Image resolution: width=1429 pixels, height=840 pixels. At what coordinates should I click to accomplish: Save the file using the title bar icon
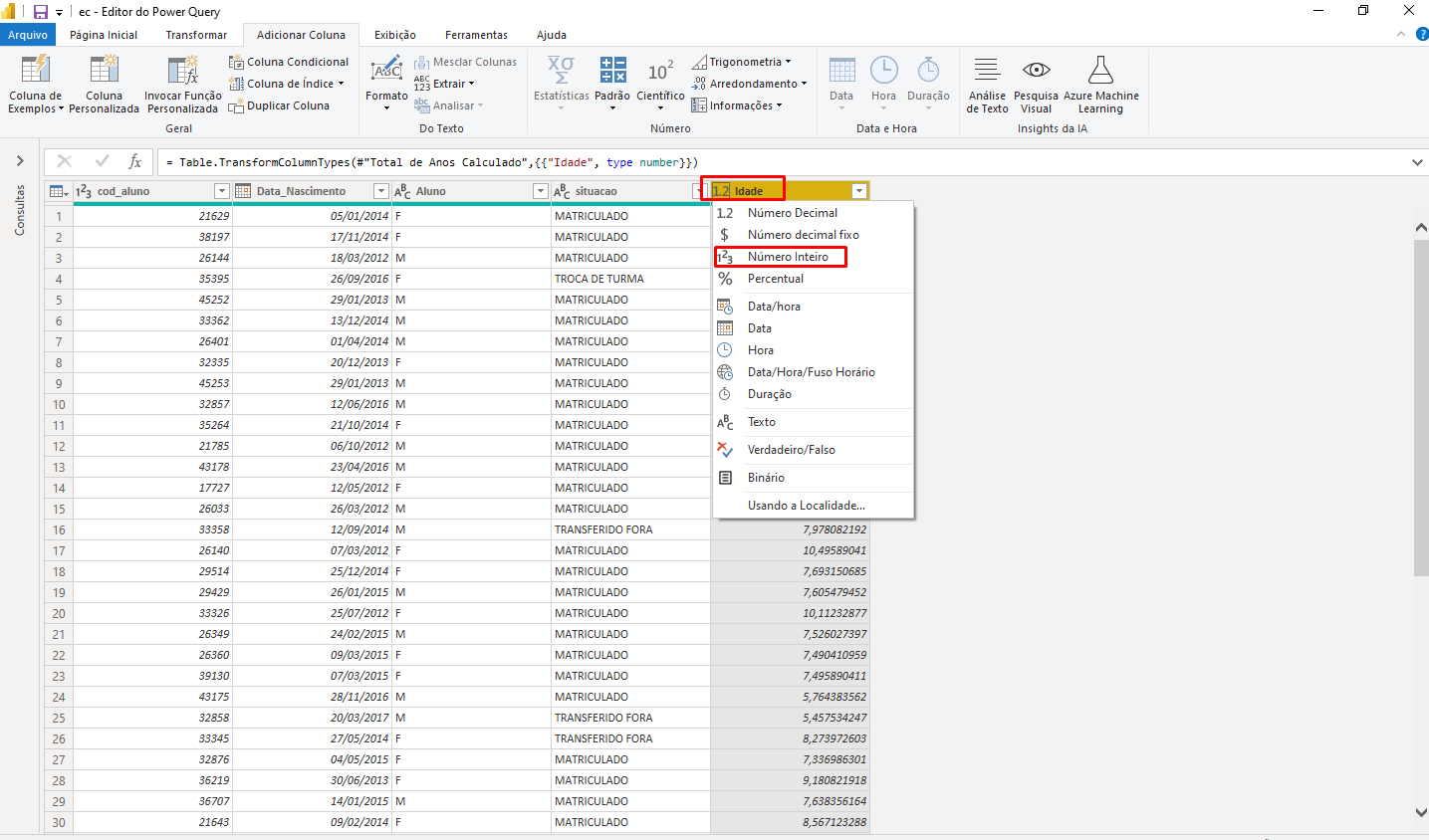click(x=38, y=10)
